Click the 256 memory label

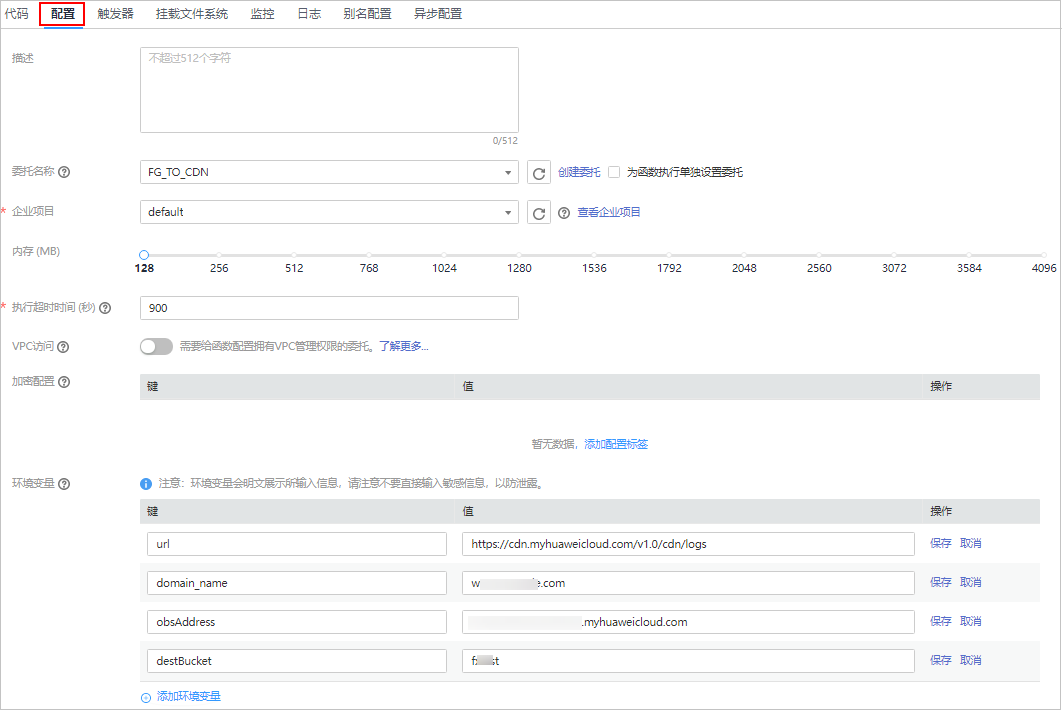pos(219,268)
